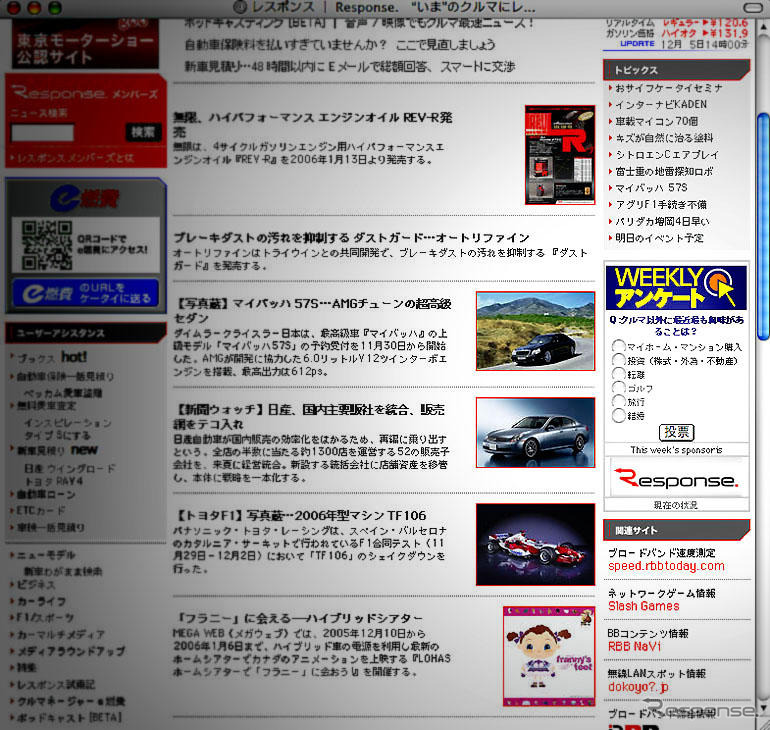Select 投資（株式・外為・不動産） survey option
The width and height of the screenshot is (770, 730).
618,360
